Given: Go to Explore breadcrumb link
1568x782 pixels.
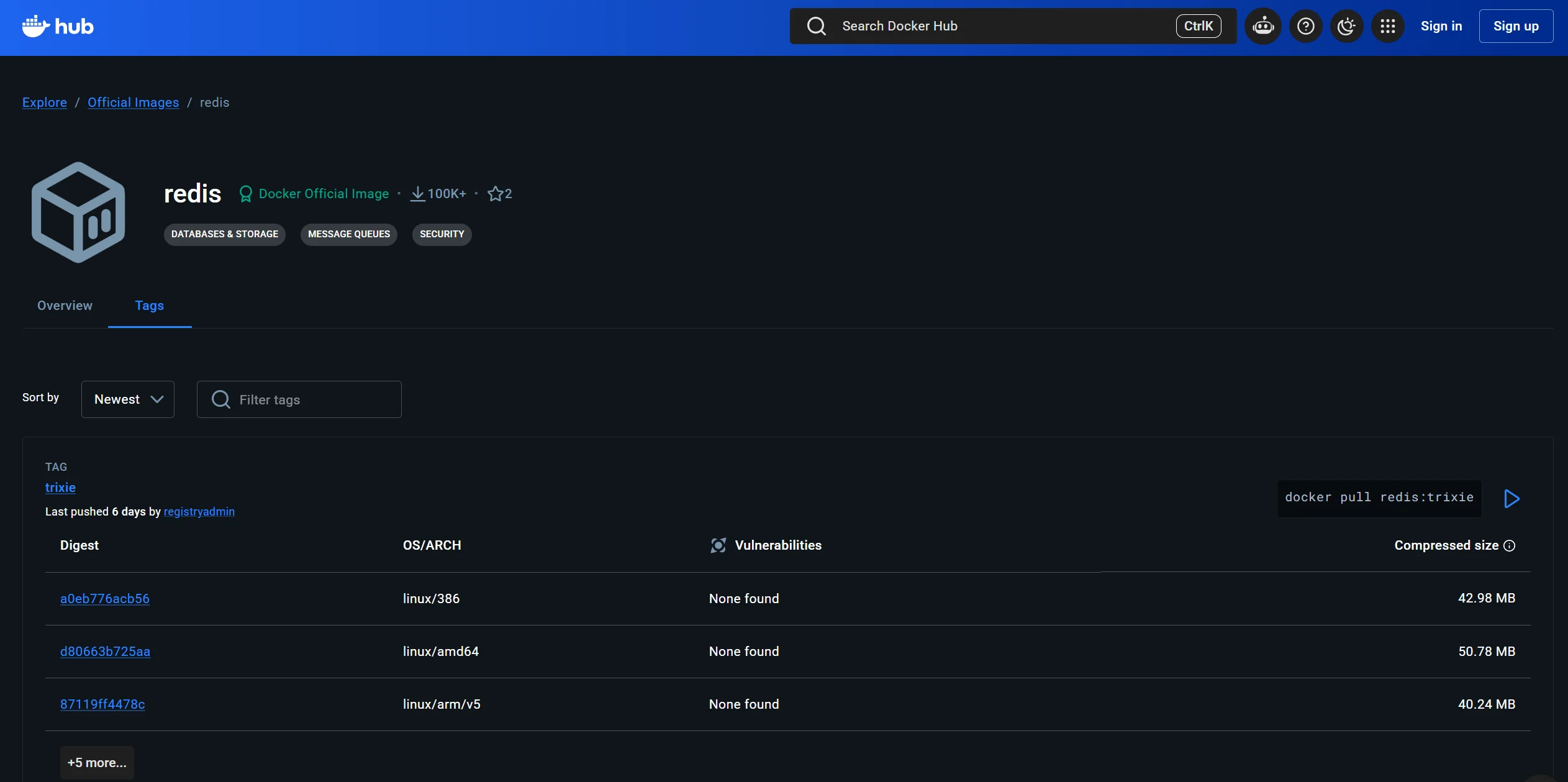Looking at the screenshot, I should pyautogui.click(x=45, y=102).
